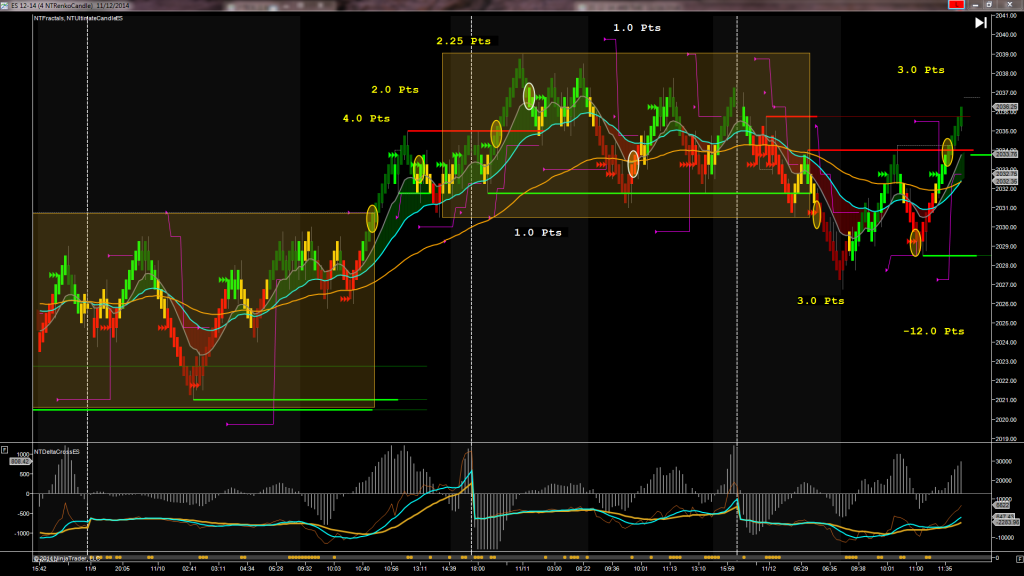Click the red button in the title bar
The image size is (1024, 576).
[x=956, y=5]
